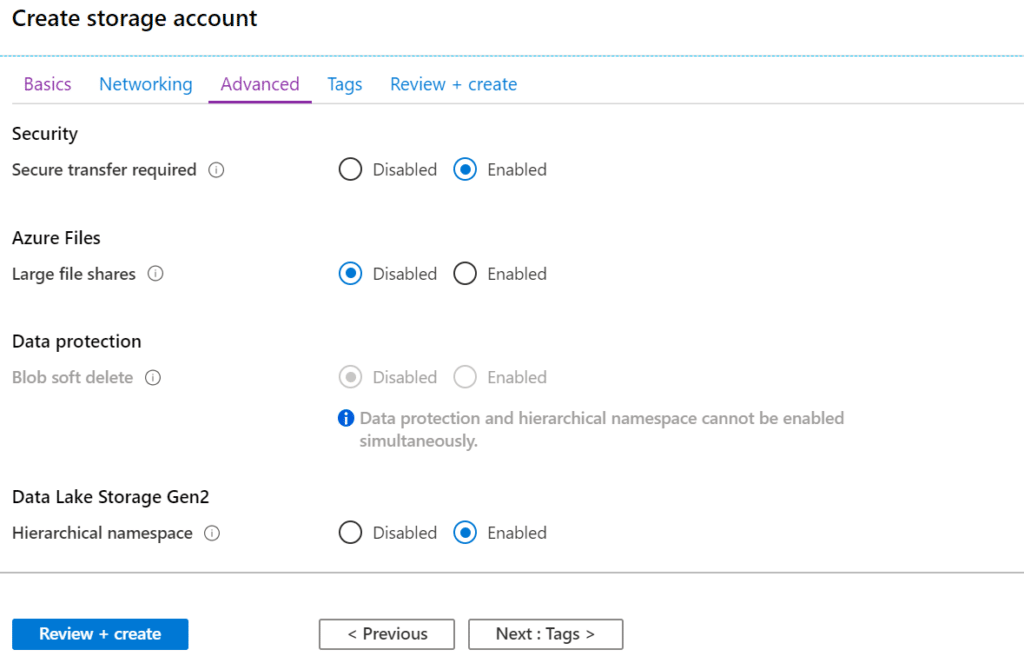
Task: Click the Secure transfer required label
Action: 104,170
